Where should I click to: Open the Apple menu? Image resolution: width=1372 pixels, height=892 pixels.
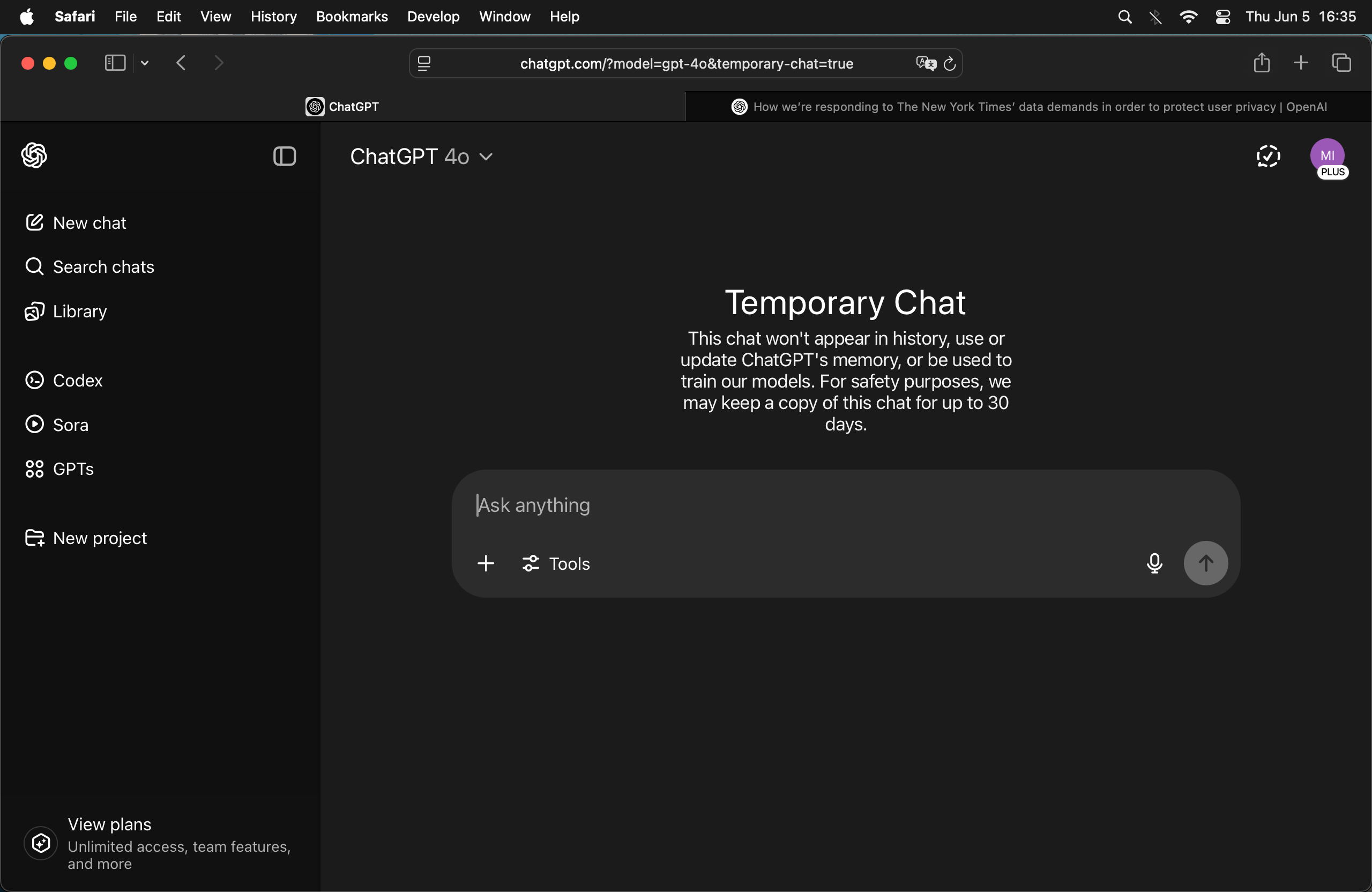pos(27,17)
